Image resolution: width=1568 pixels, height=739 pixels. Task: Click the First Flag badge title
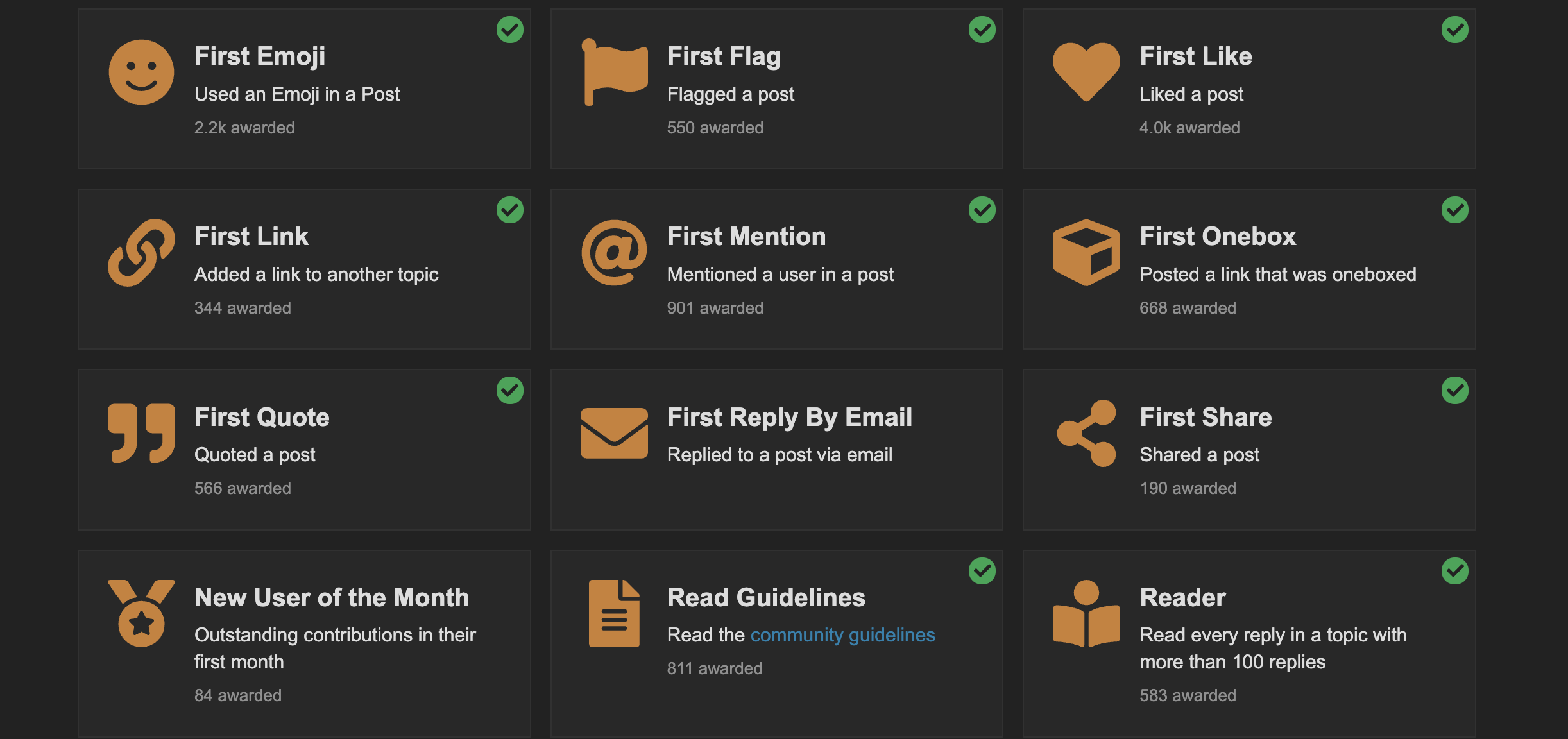click(724, 56)
